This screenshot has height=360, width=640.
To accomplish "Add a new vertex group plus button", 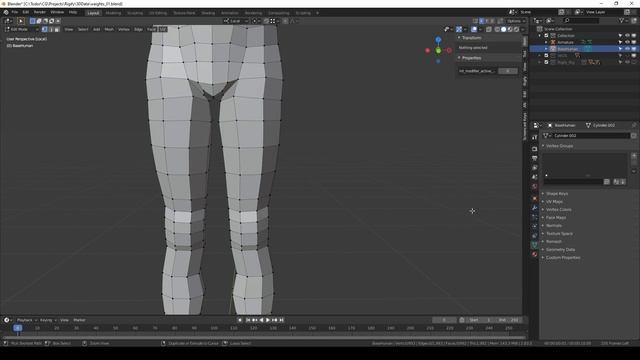I will pyautogui.click(x=634, y=156).
